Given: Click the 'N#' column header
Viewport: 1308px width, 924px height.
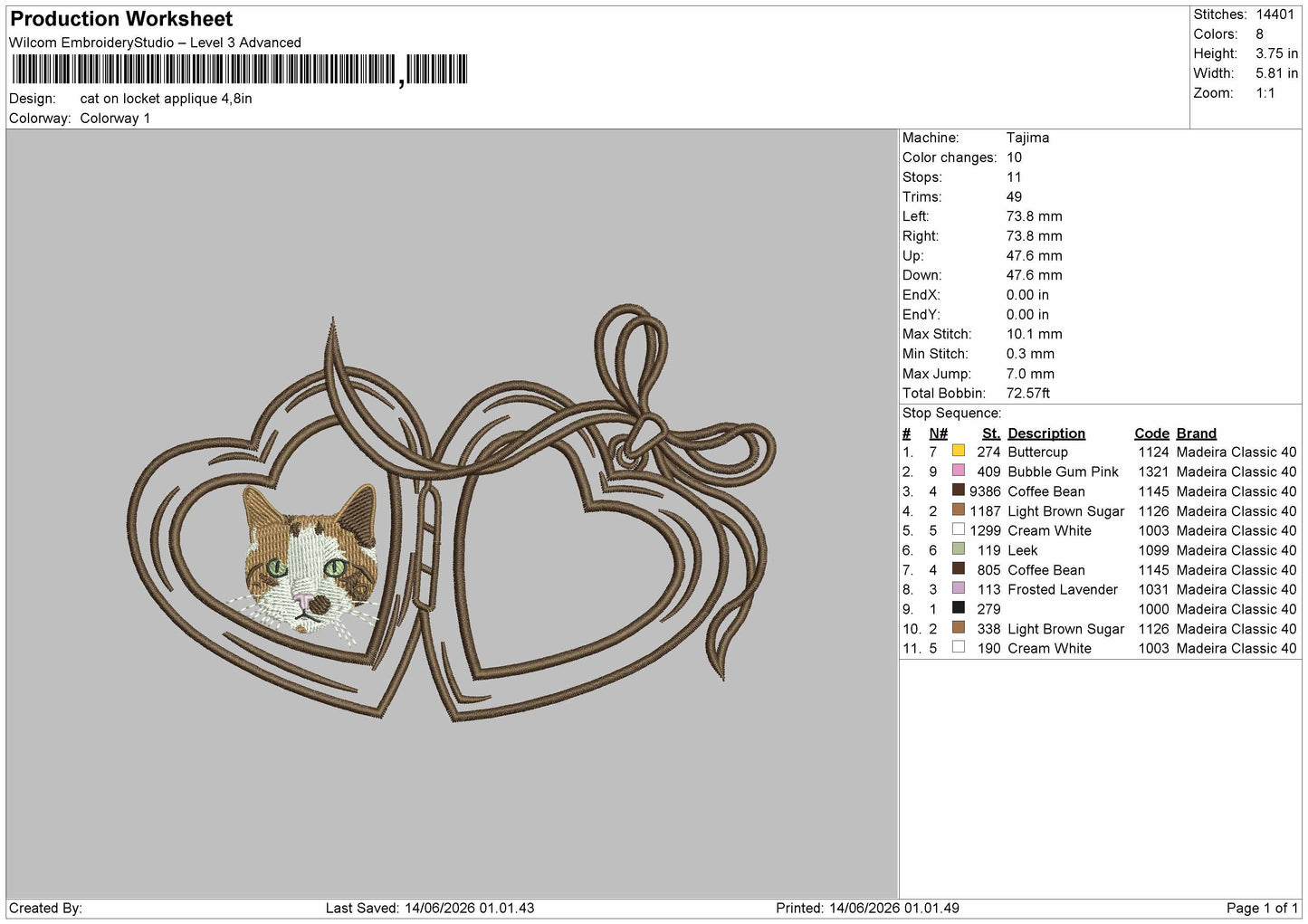Looking at the screenshot, I should (x=939, y=433).
